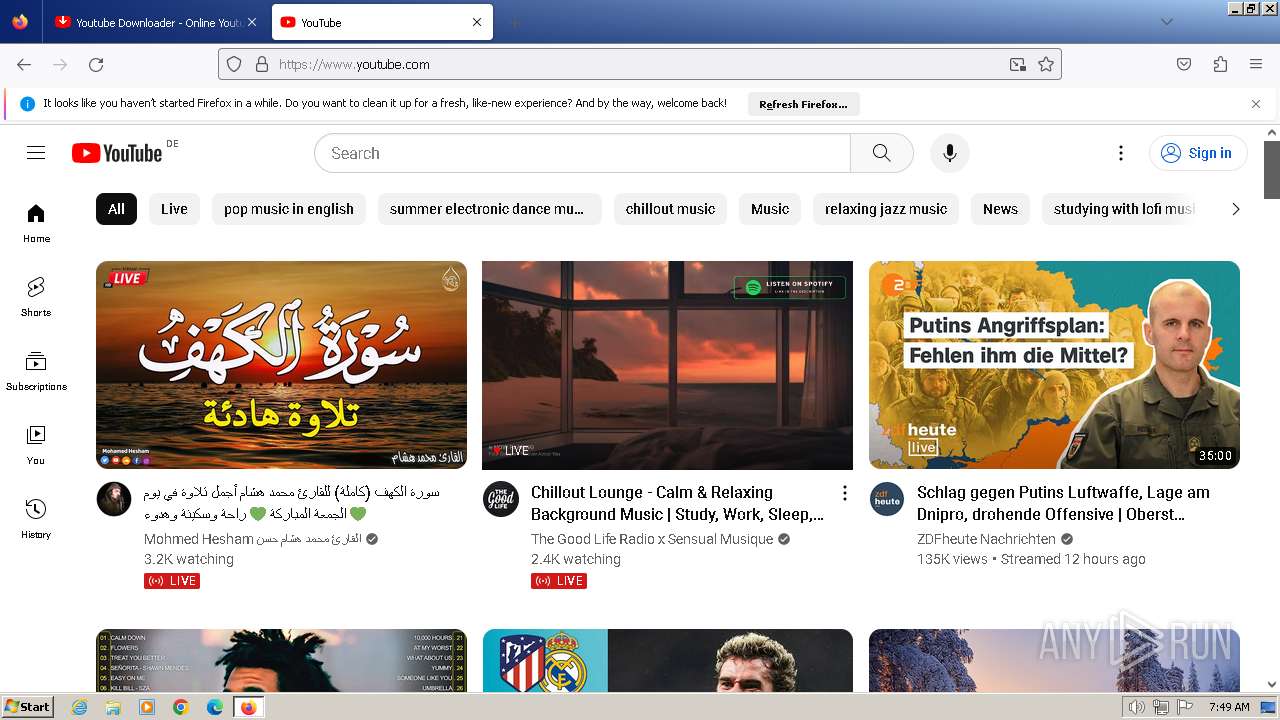This screenshot has width=1280, height=720.
Task: Reload the page in Firefox
Action: tap(96, 64)
